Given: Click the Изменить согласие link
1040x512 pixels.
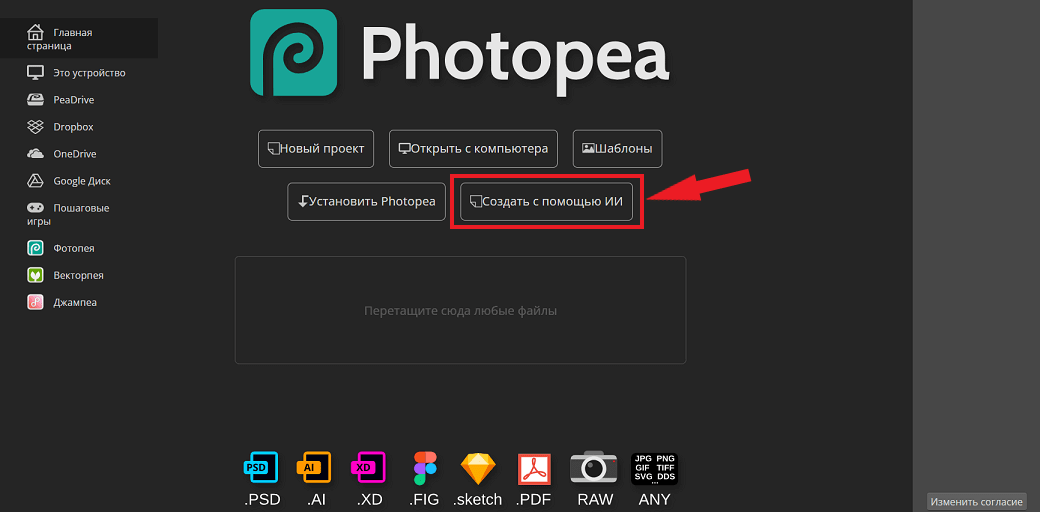Looking at the screenshot, I should point(978,501).
